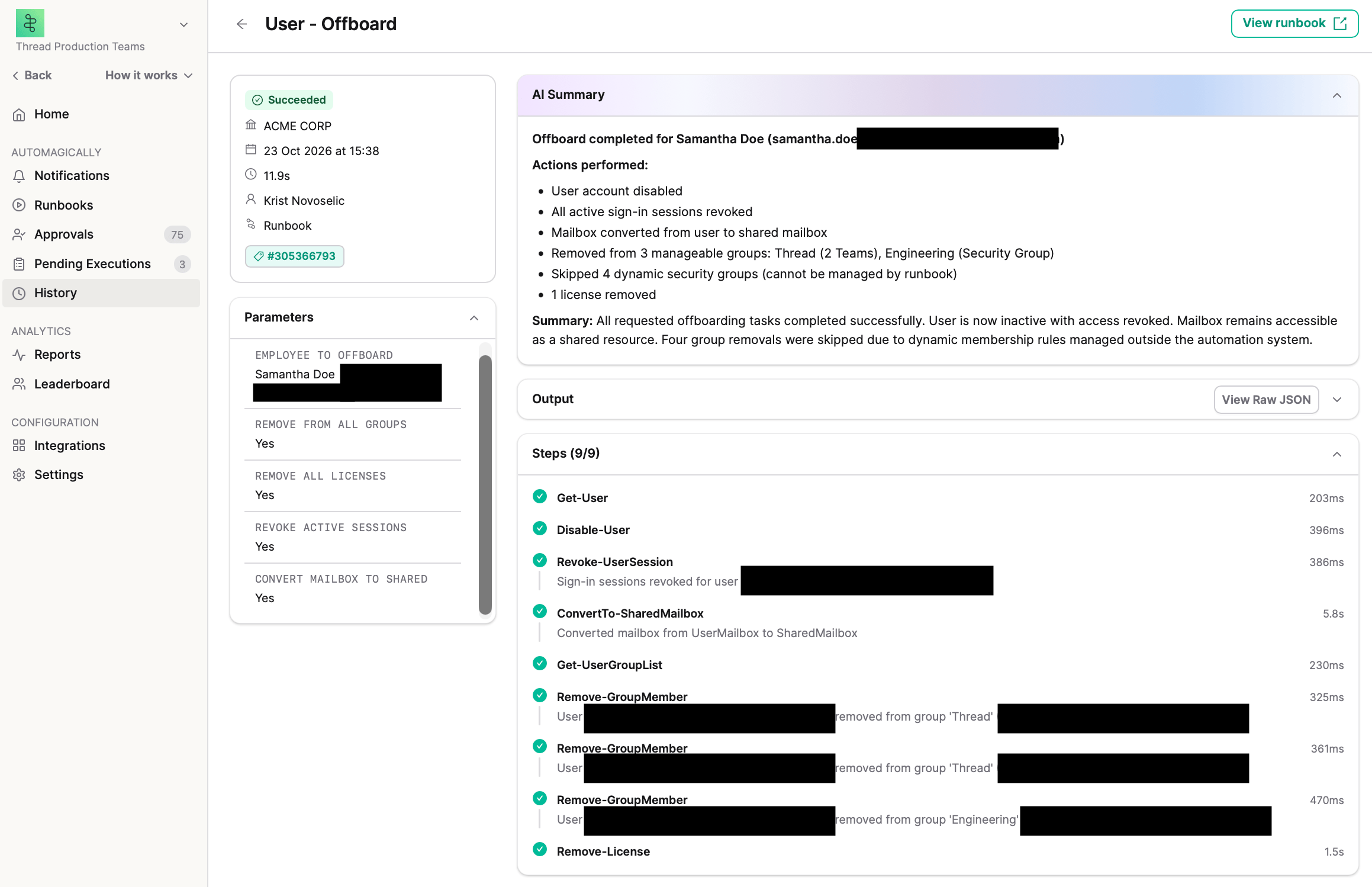Click the ConvertTo-SharedMailbox checkmark icon
Image resolution: width=1372 pixels, height=887 pixels.
click(539, 612)
